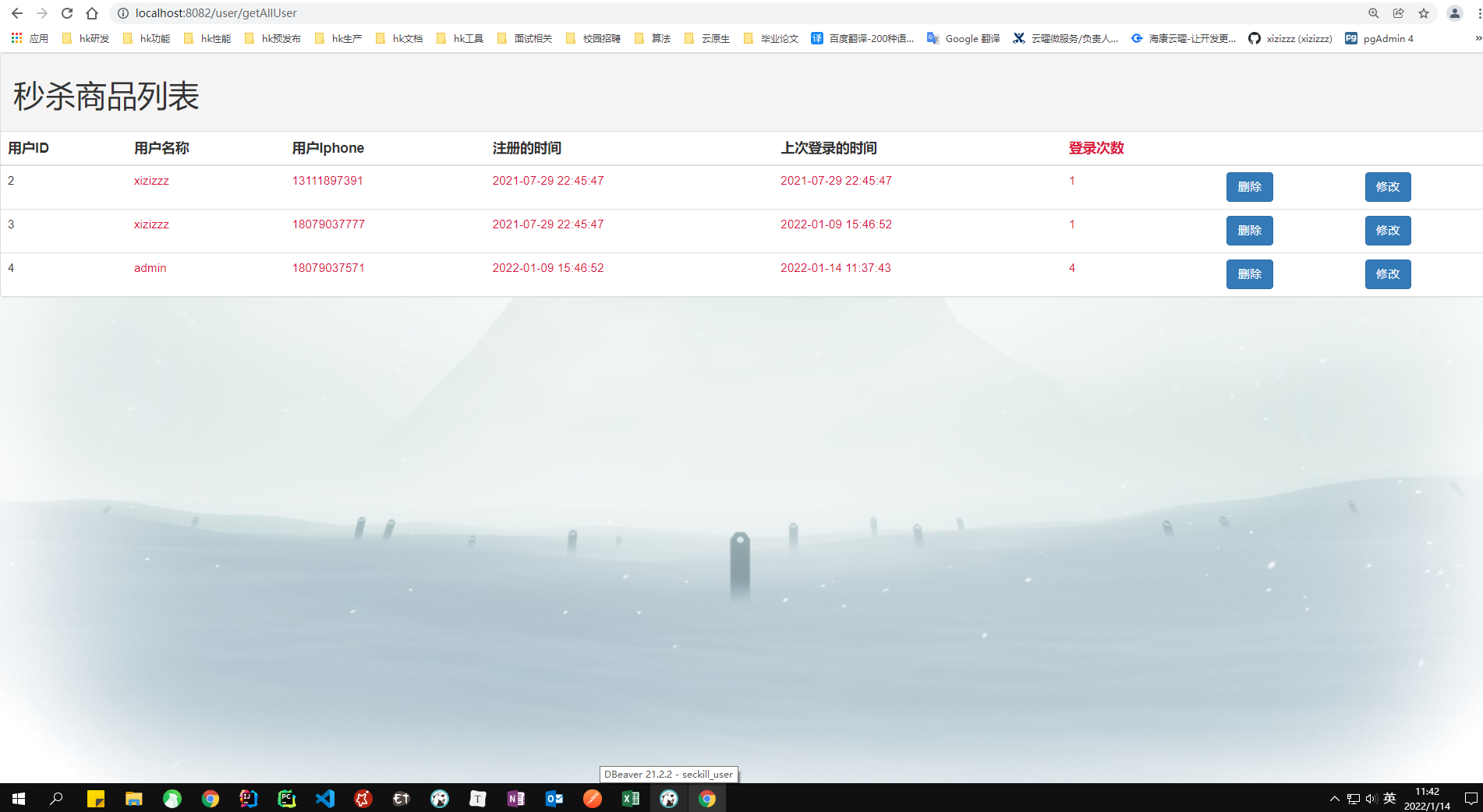Open the volume control in the tray
1483x812 pixels.
1372,799
